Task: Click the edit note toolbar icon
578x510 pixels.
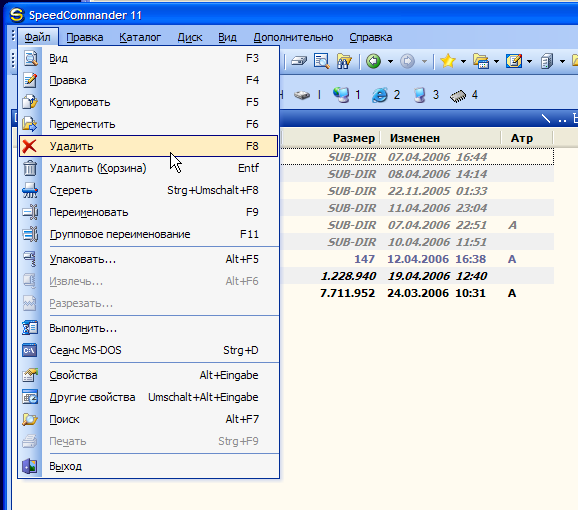Action: 514,61
